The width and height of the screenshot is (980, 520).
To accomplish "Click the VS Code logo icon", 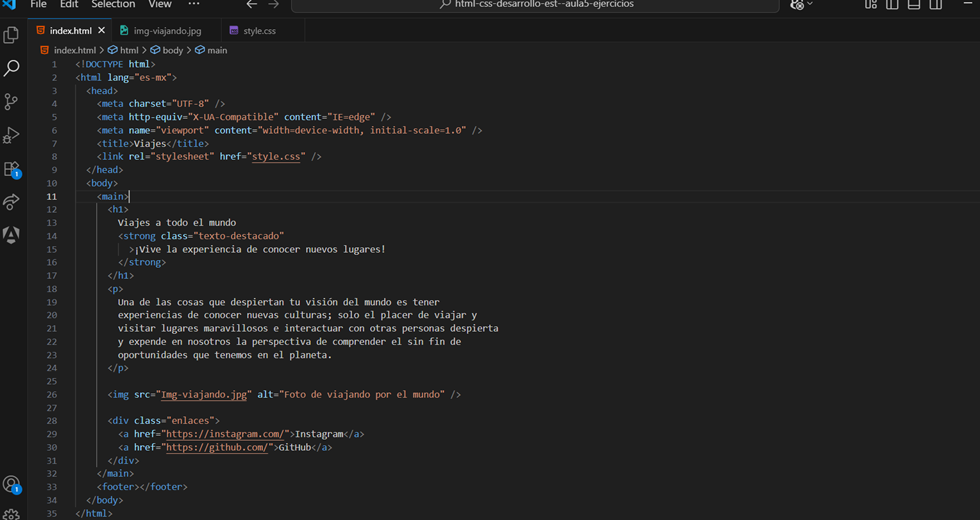I will click(9, 4).
